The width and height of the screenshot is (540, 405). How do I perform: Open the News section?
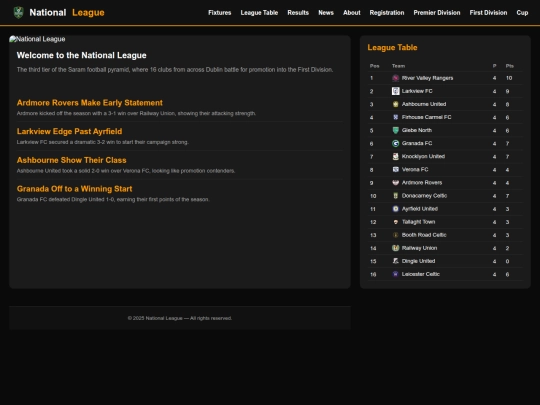coord(326,13)
